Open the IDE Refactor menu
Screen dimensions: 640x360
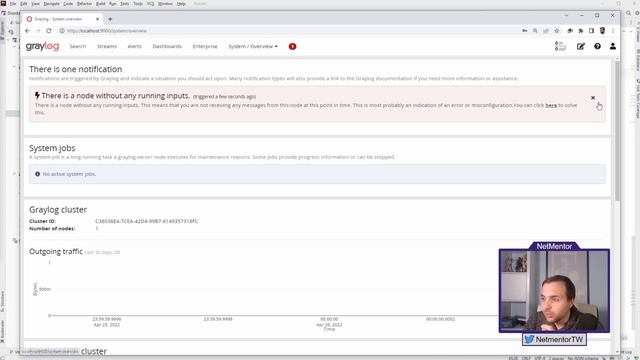[84, 4]
